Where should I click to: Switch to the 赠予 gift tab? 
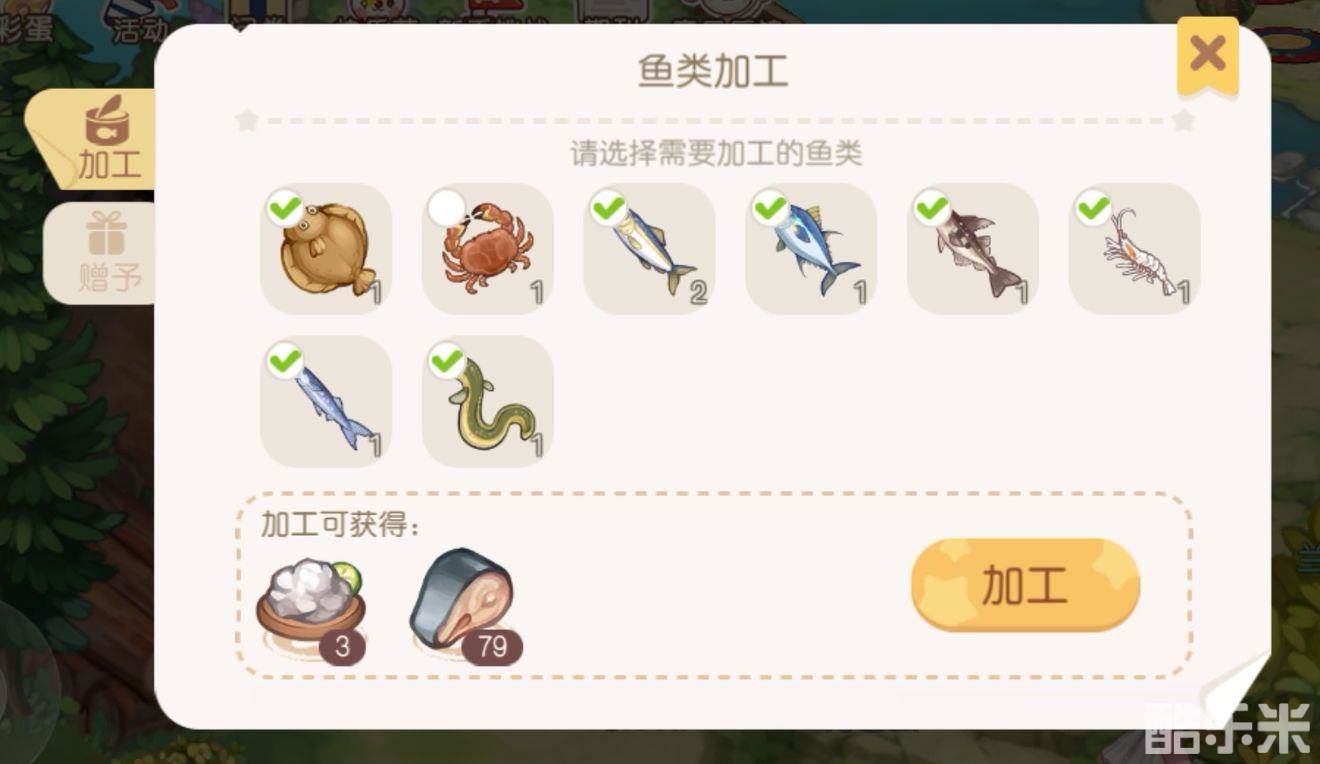click(102, 253)
